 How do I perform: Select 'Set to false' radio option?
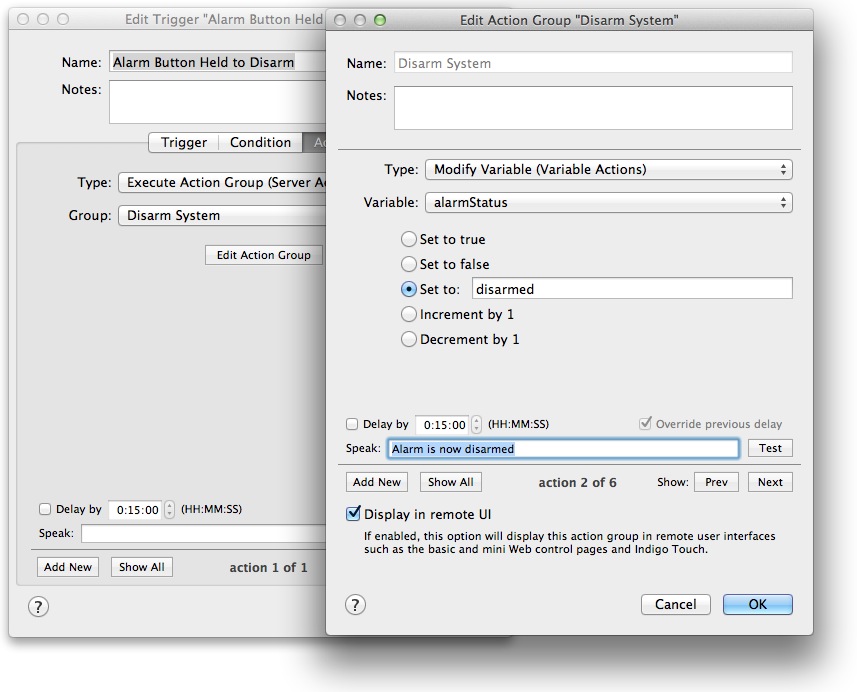coord(409,265)
